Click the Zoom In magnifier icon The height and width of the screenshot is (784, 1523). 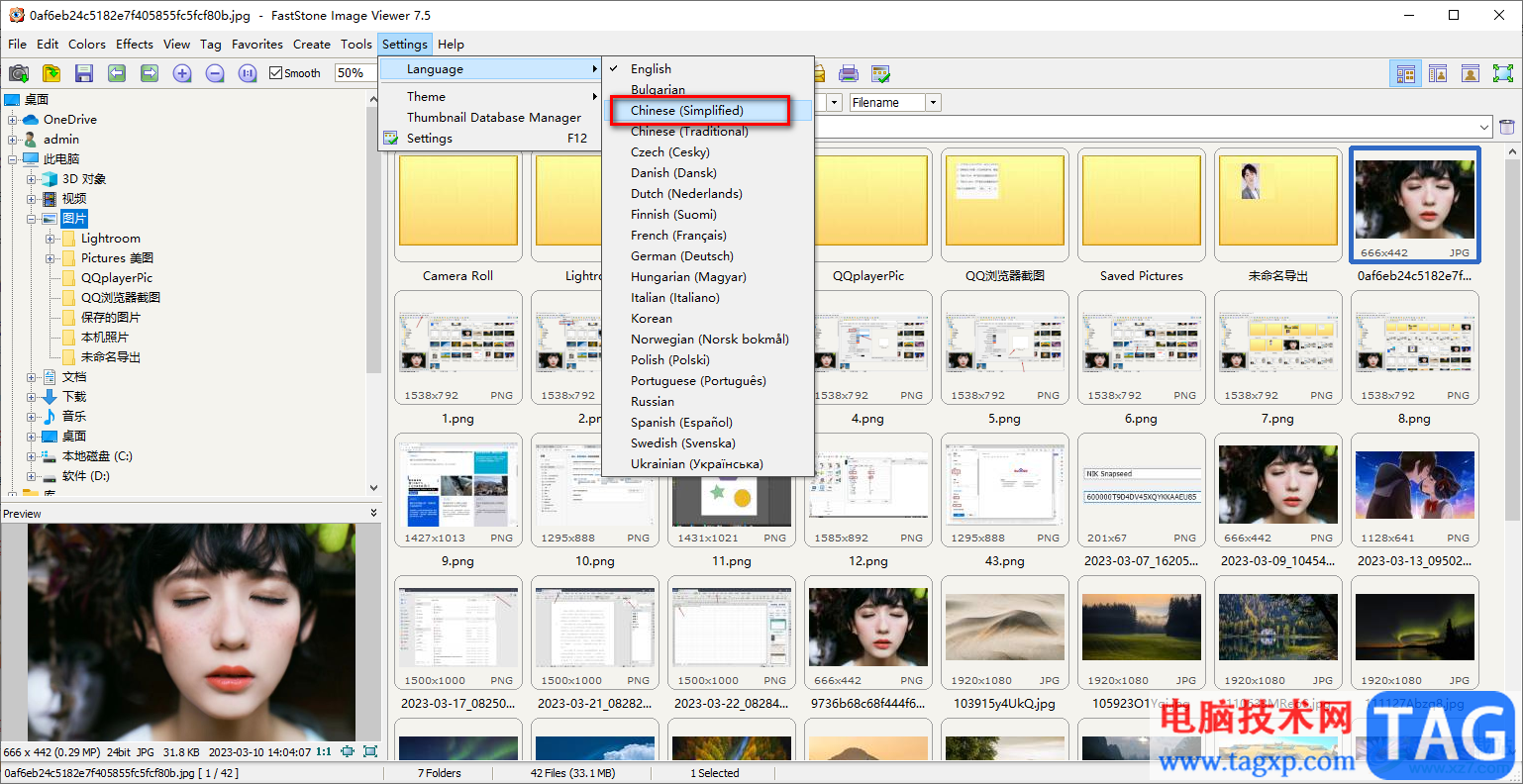point(182,73)
